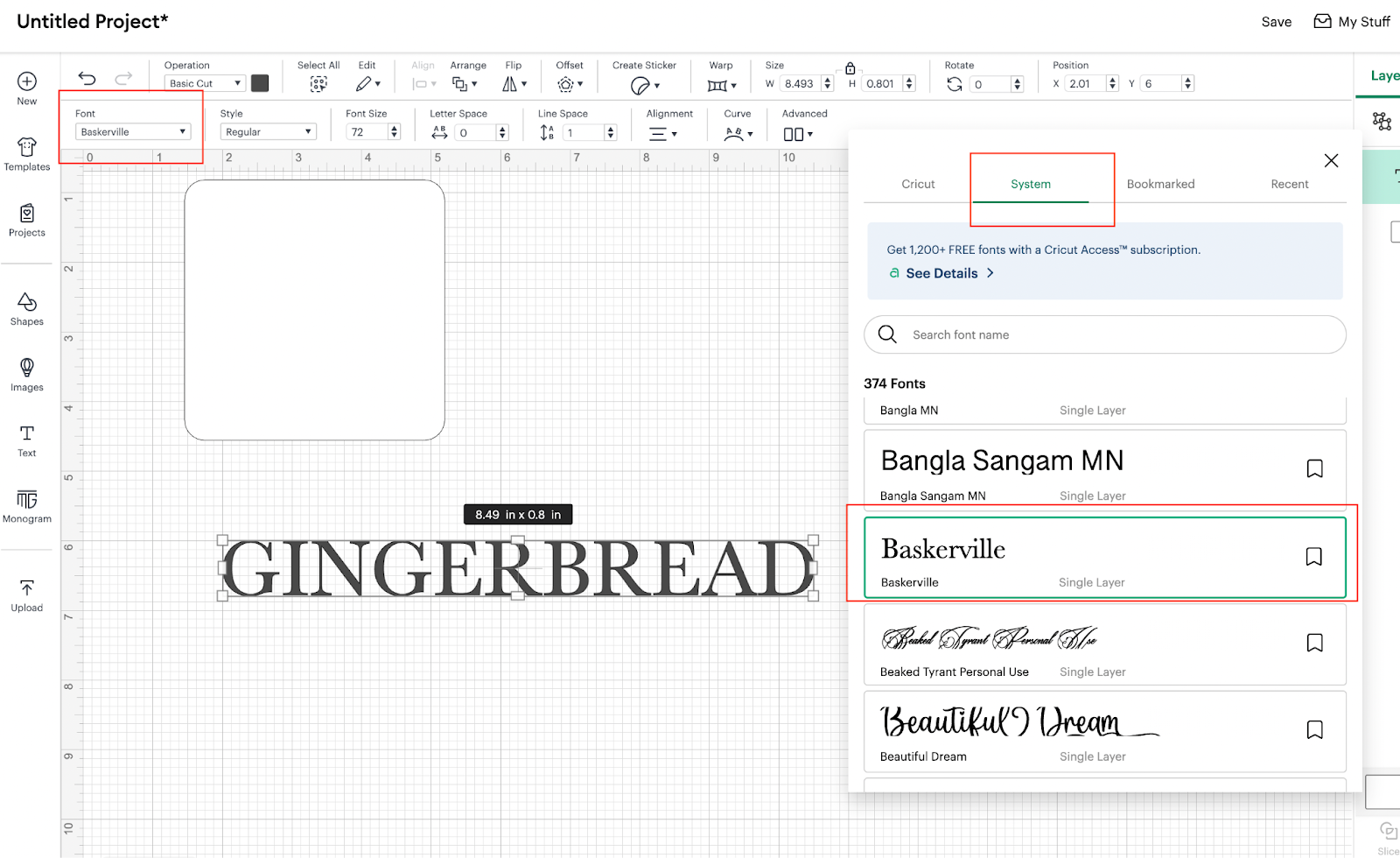The image size is (1400, 858).
Task: Click the Search font name field
Action: click(x=1105, y=334)
